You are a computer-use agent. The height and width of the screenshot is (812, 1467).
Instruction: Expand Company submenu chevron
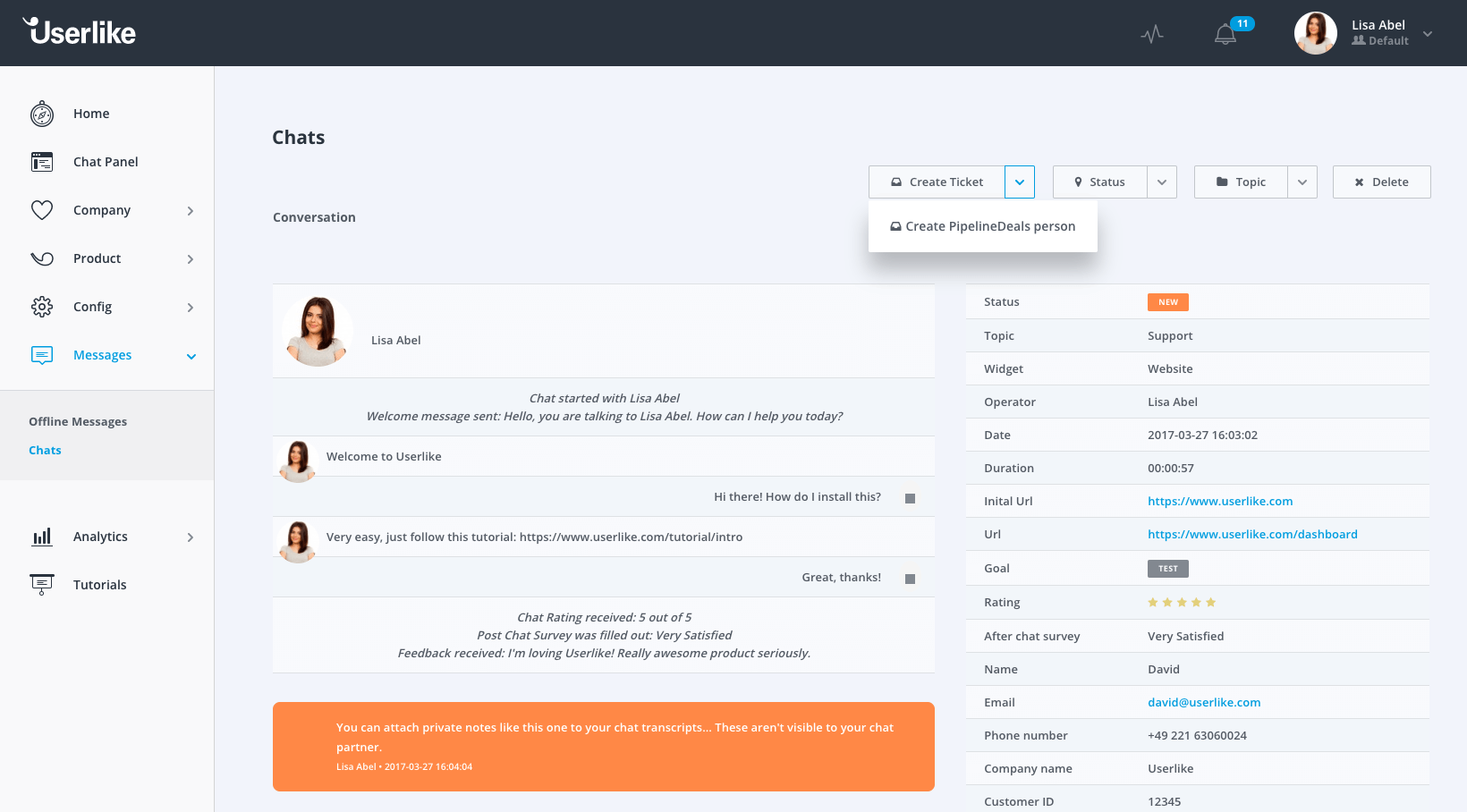point(191,211)
